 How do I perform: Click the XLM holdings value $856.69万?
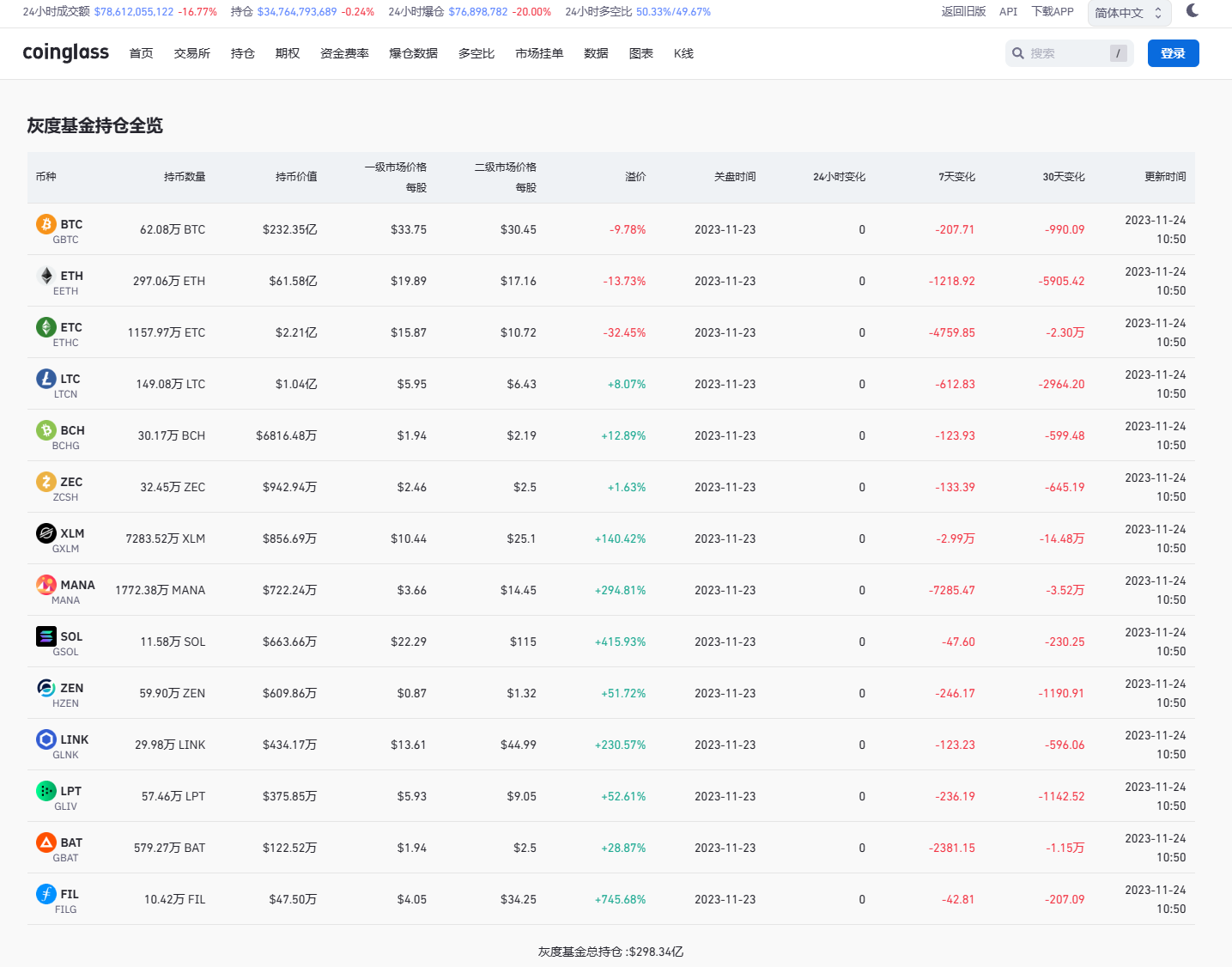289,538
